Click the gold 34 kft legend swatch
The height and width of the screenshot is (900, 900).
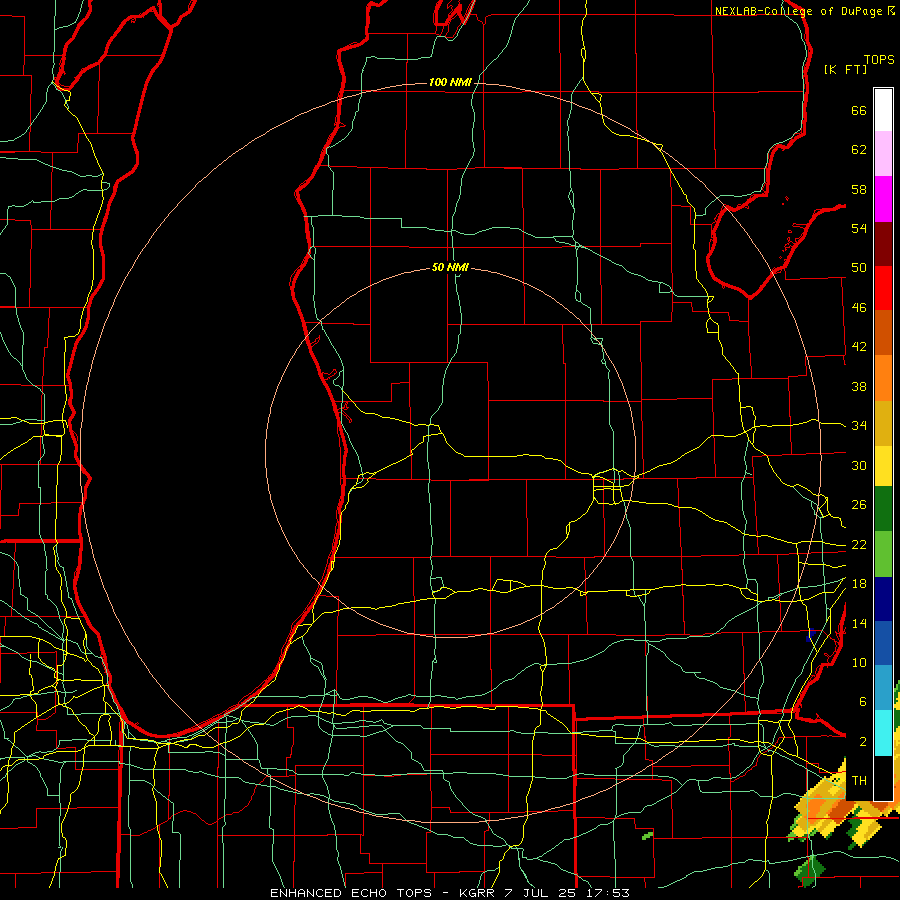pos(883,423)
